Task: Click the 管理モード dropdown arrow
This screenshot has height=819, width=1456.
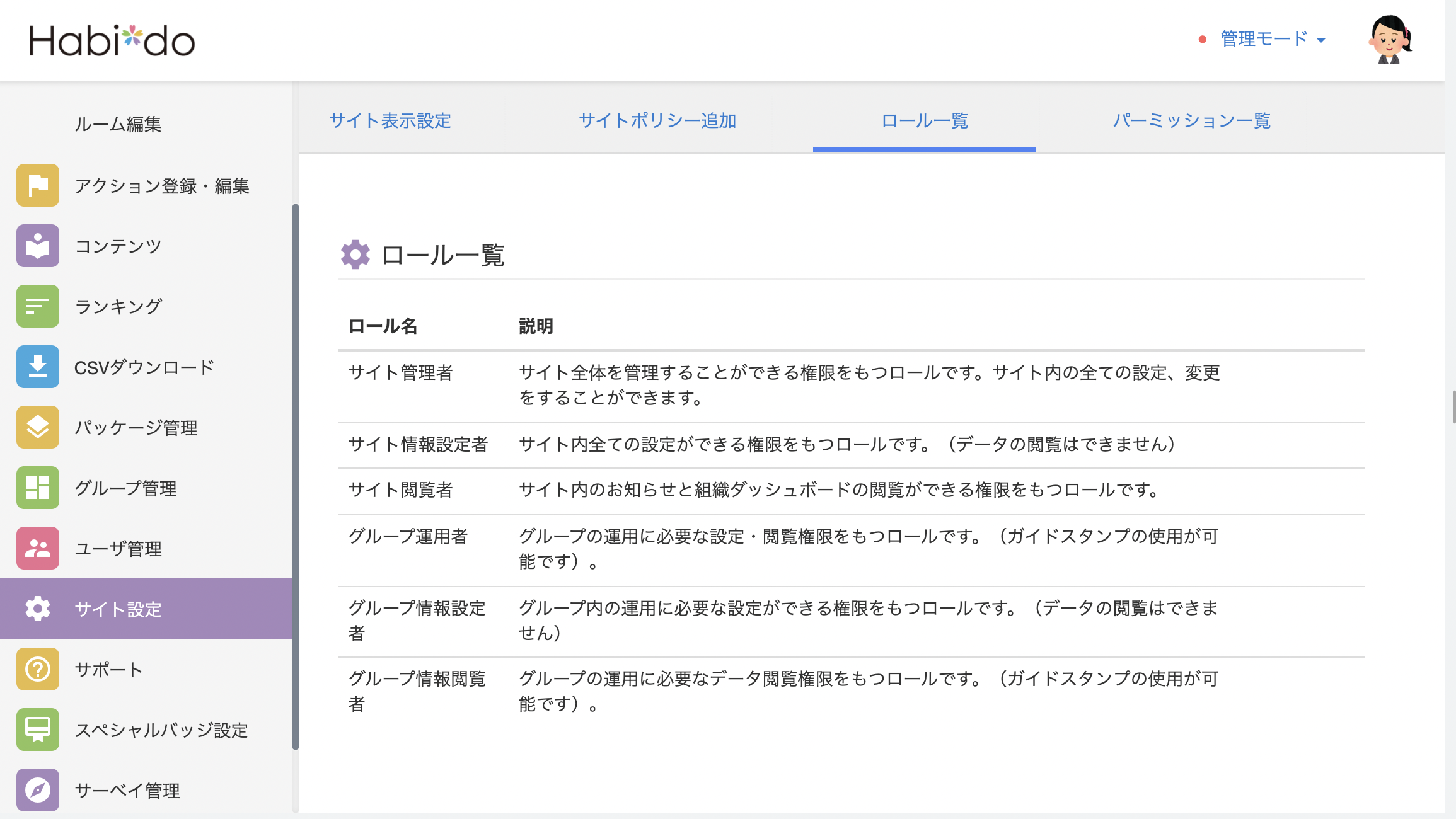Action: pos(1321,40)
